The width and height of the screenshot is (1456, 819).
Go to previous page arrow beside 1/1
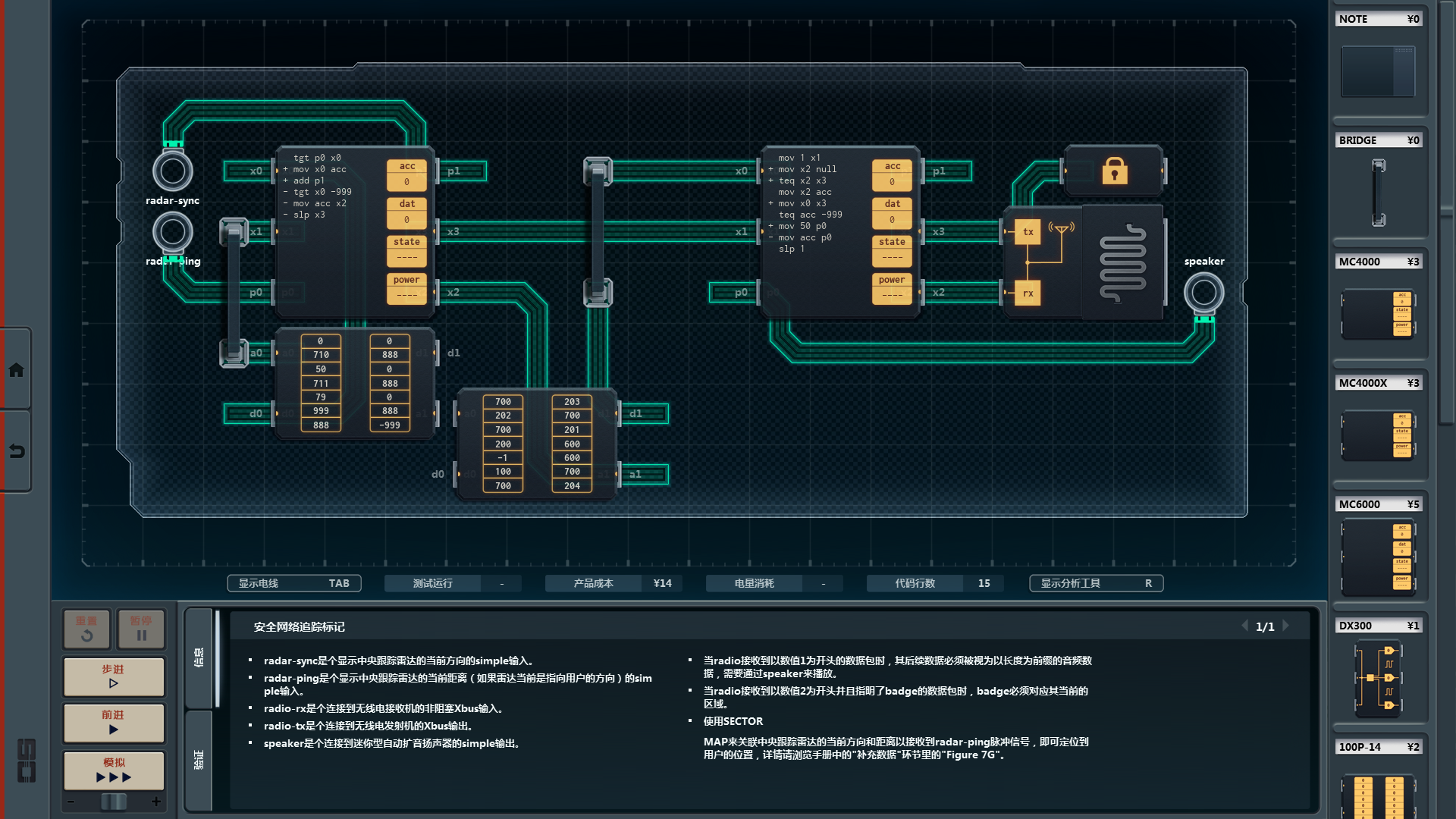tap(1244, 626)
